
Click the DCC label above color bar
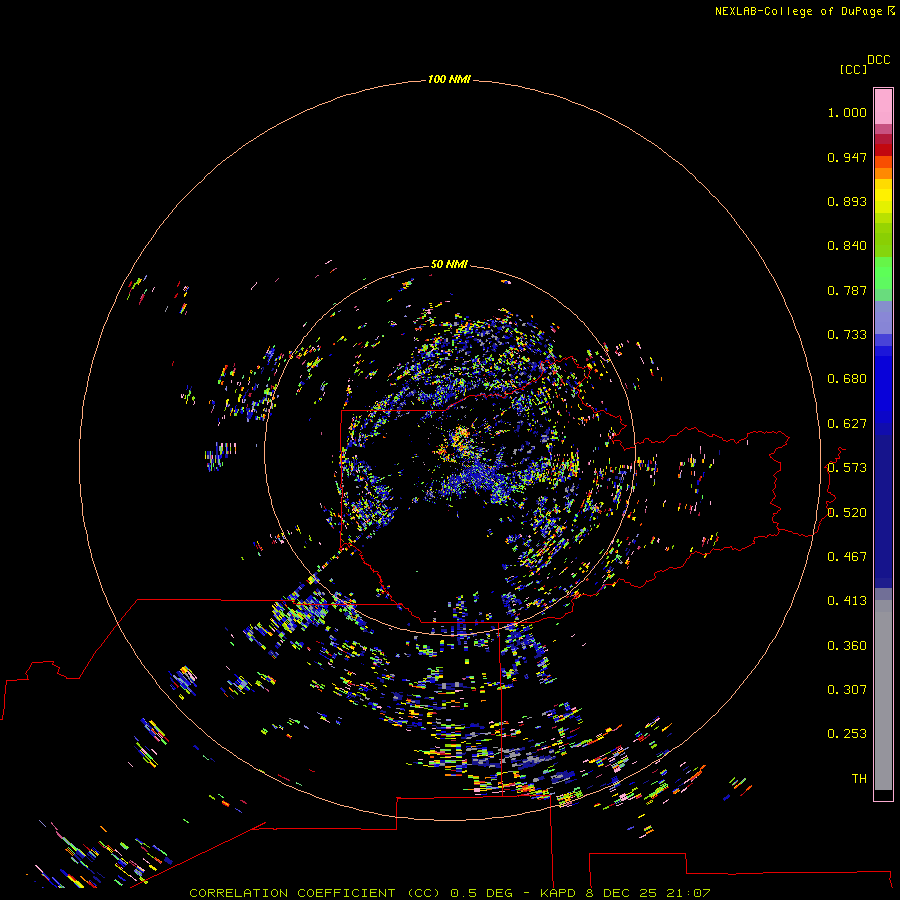coord(878,60)
